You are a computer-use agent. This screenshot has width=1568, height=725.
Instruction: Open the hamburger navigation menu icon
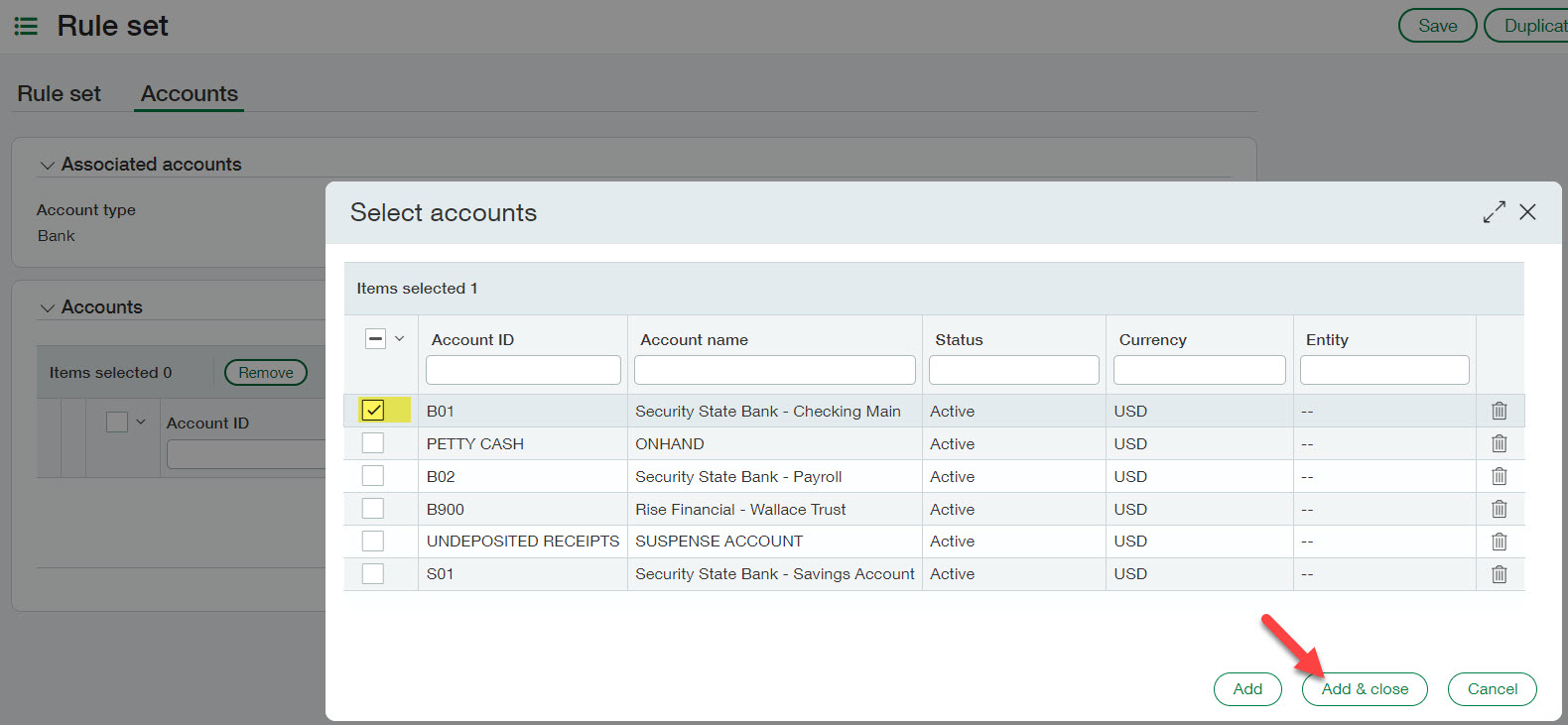(x=26, y=26)
